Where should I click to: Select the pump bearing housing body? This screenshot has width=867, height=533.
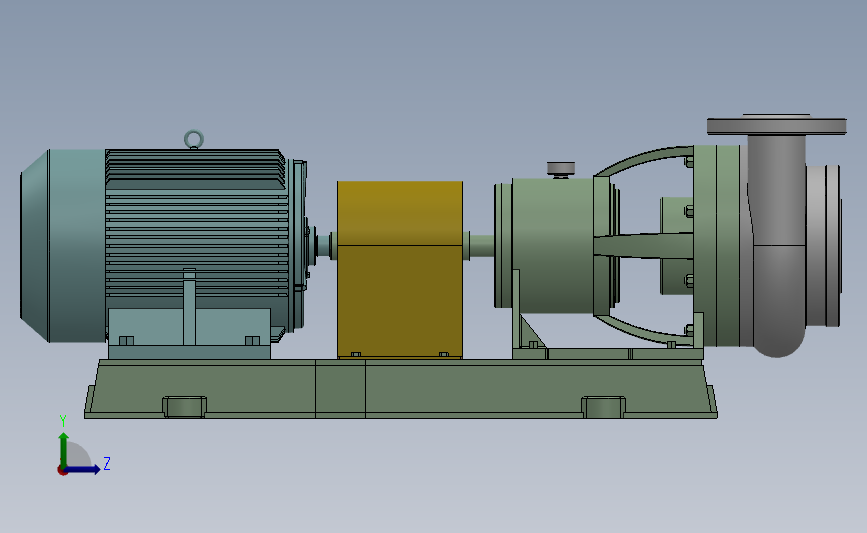click(x=553, y=245)
